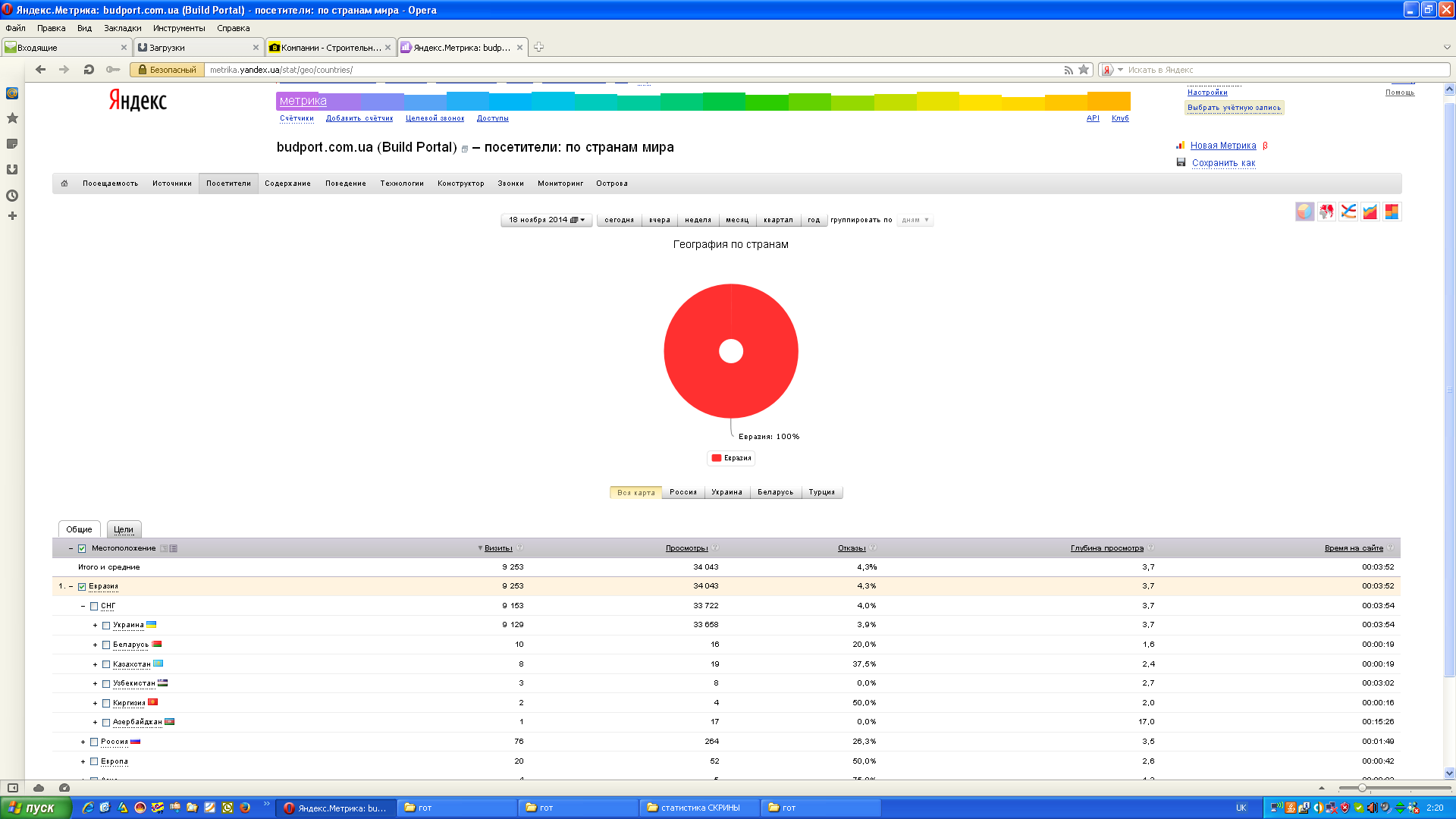Select the pie chart view icon
The width and height of the screenshot is (1456, 819).
(1304, 212)
